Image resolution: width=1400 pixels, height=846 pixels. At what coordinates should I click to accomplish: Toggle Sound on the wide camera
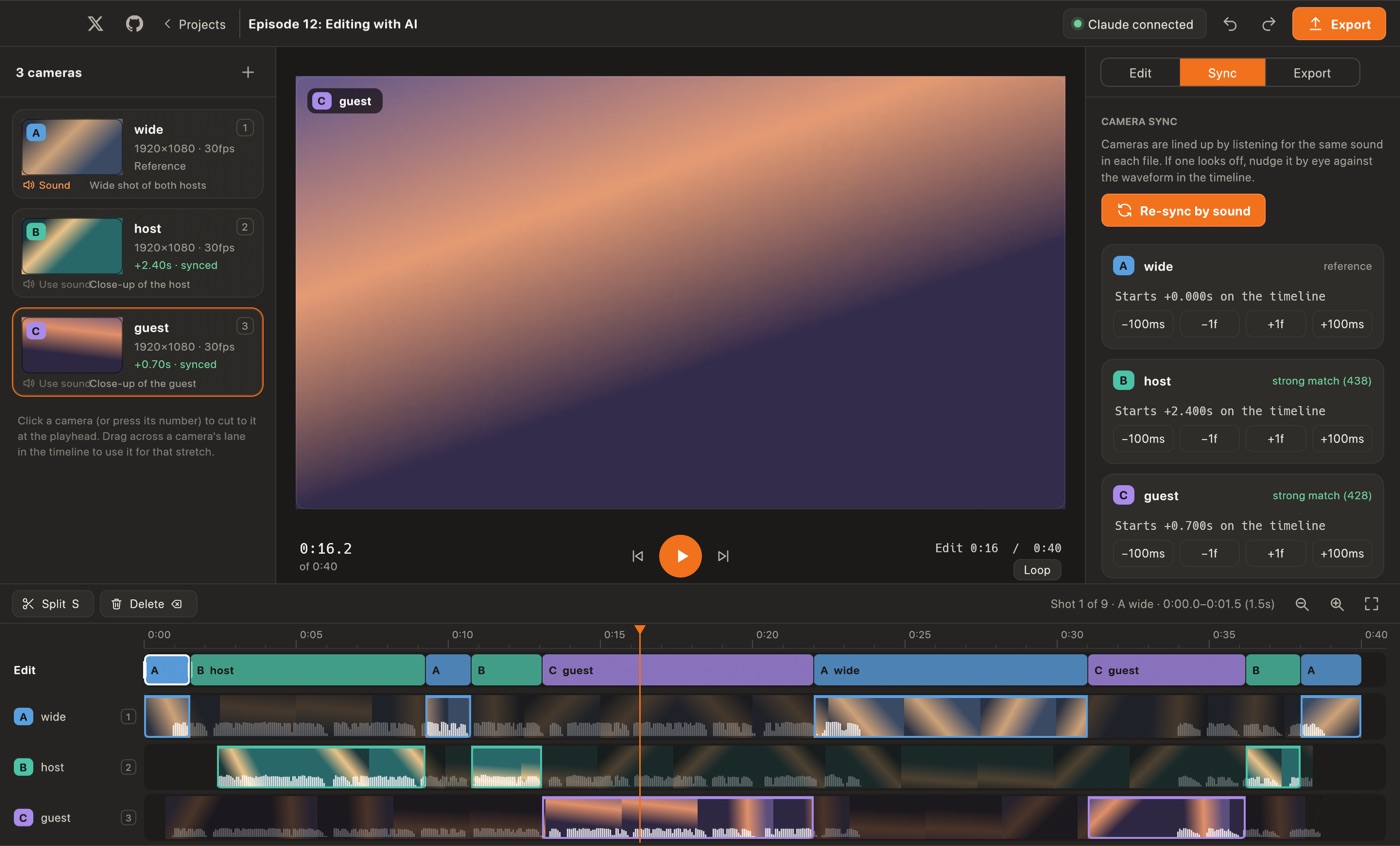[x=47, y=185]
